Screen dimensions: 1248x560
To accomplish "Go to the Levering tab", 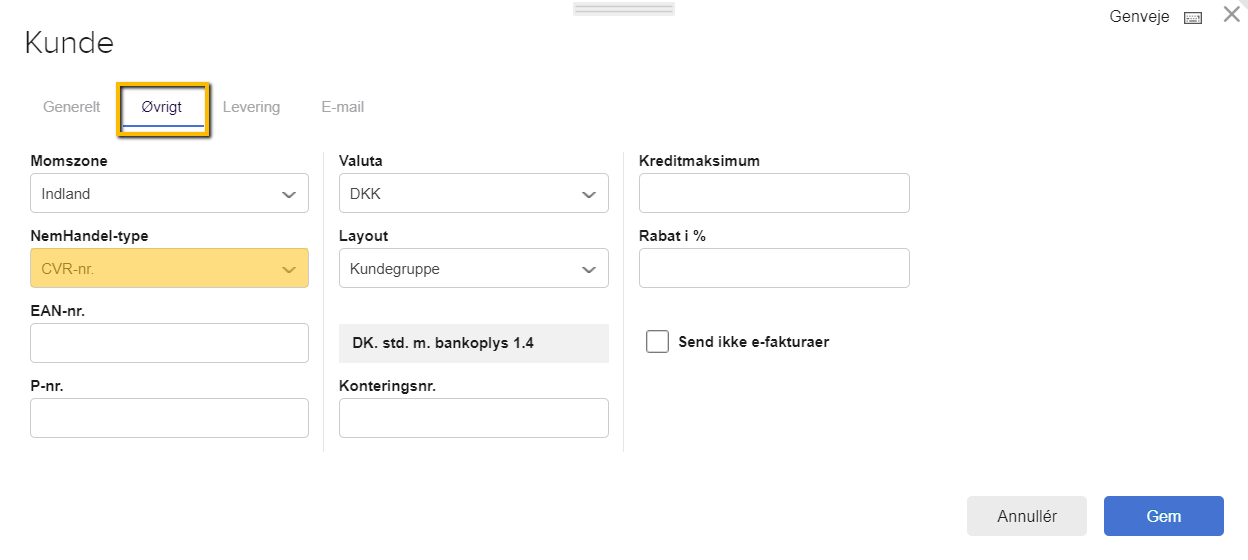I will (251, 107).
